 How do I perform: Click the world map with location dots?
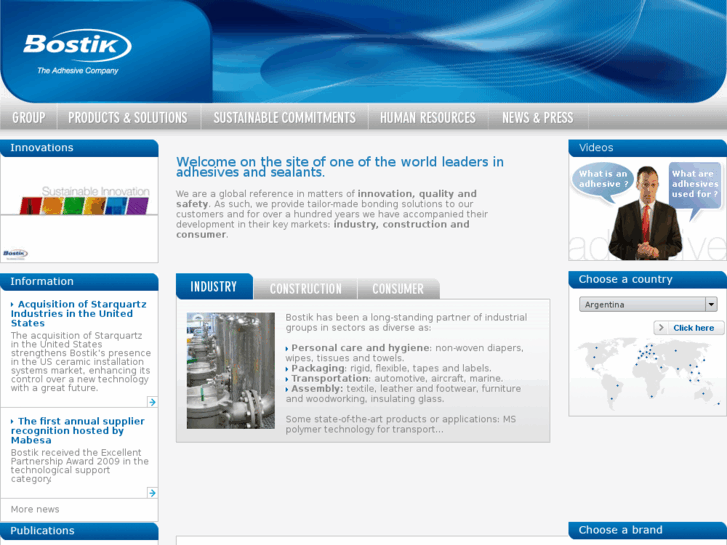pyautogui.click(x=647, y=375)
